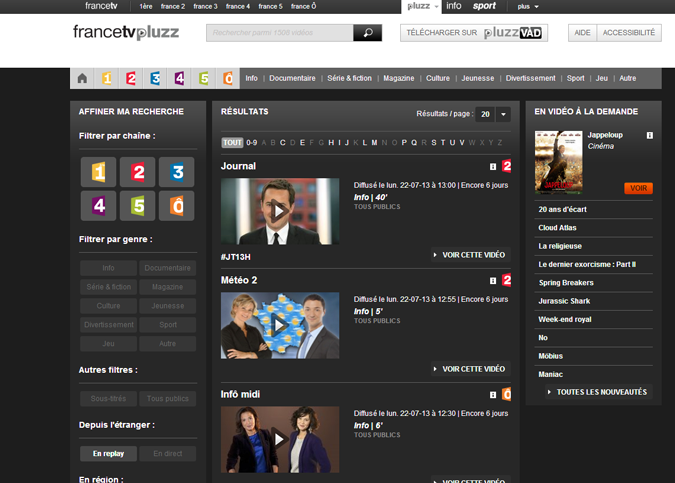Viewport: 675px width, 483px height.
Task: Toggle the Tous publics filter
Action: 167,399
